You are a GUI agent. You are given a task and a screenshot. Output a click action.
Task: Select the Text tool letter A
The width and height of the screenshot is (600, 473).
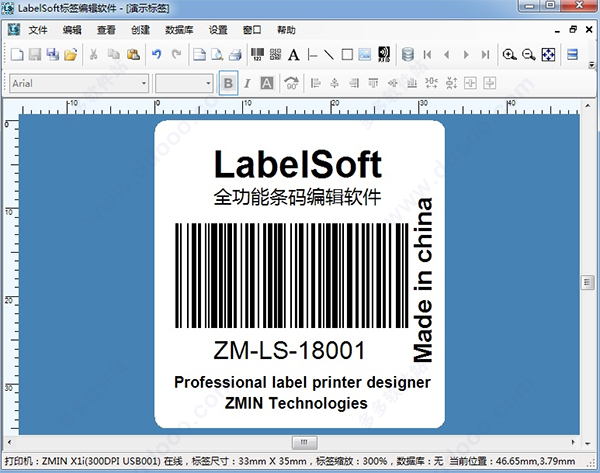coord(293,55)
